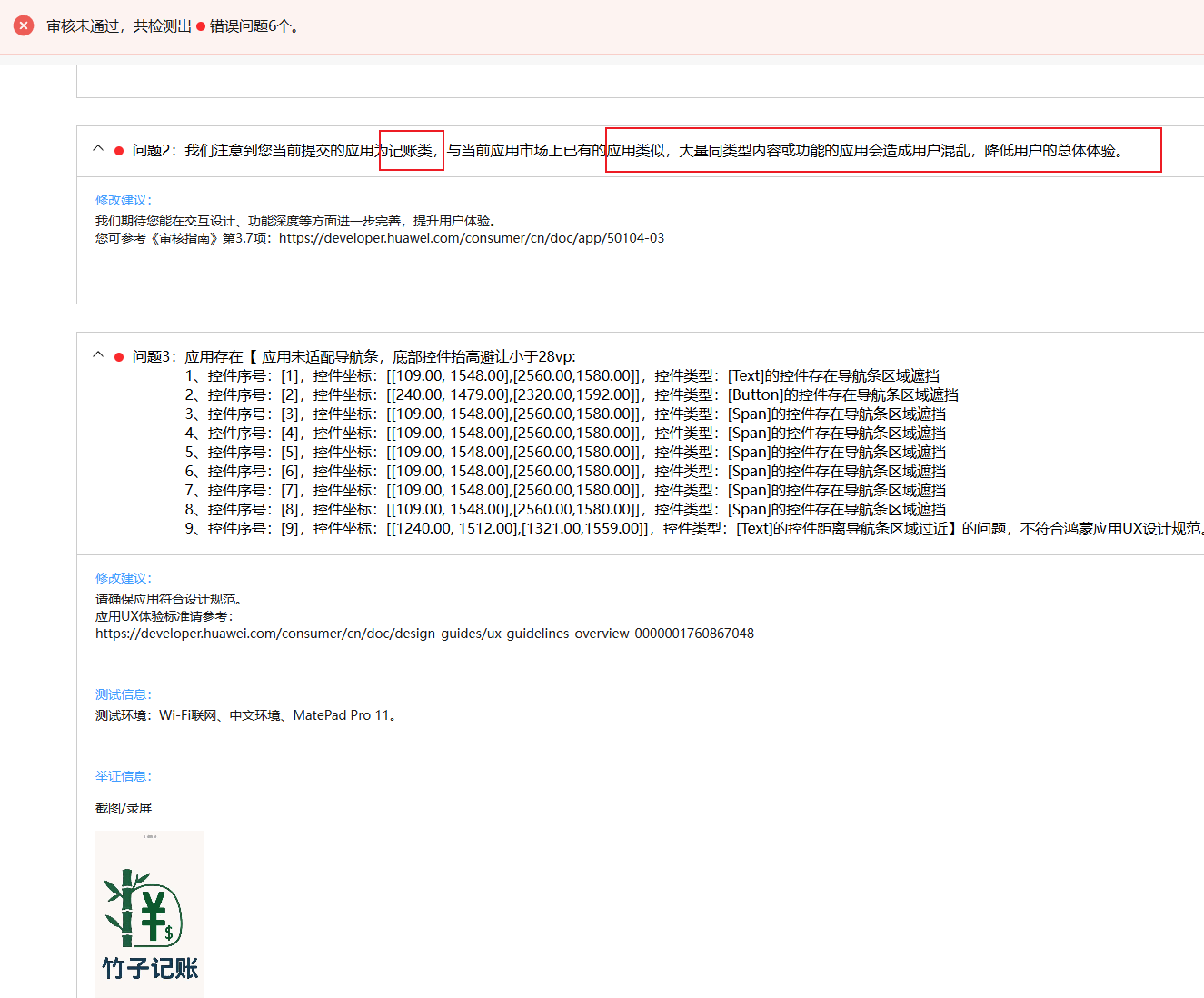Select the 控件序号 [7] Span row
The width and height of the screenshot is (1204, 998).
coord(565,491)
